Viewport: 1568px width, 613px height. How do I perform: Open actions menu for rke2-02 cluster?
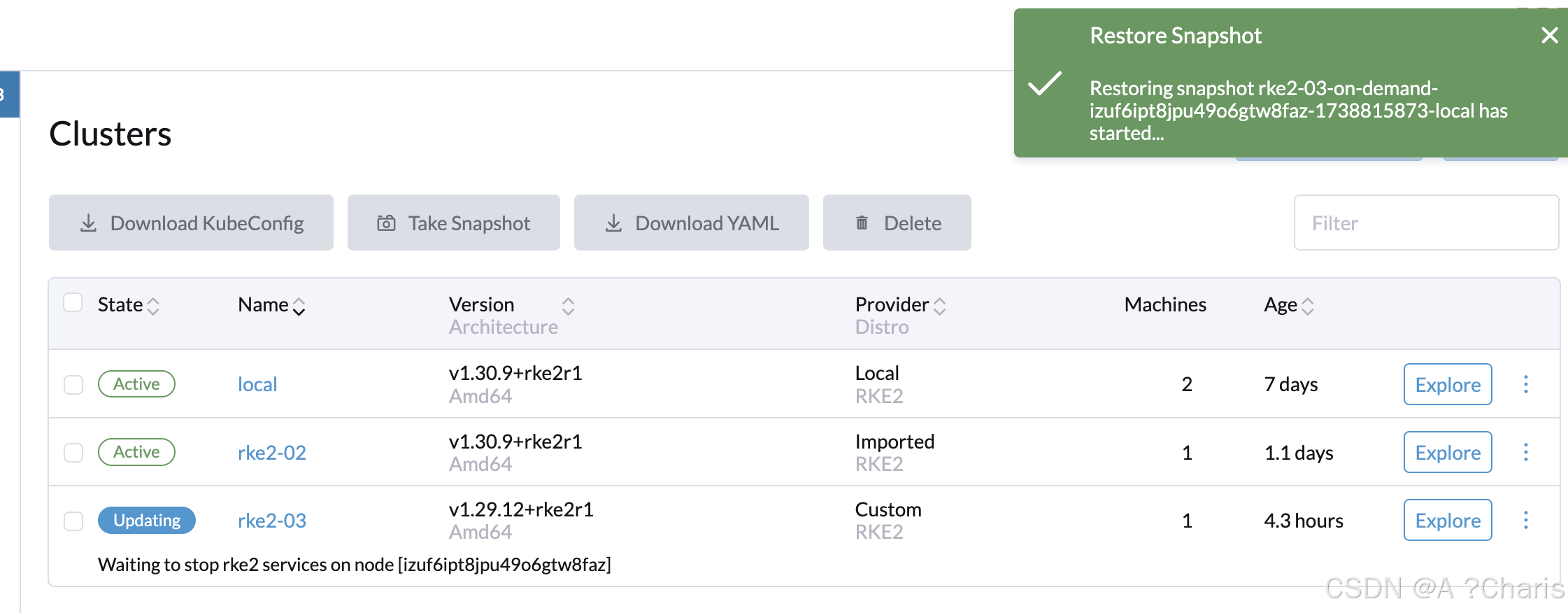click(1526, 452)
